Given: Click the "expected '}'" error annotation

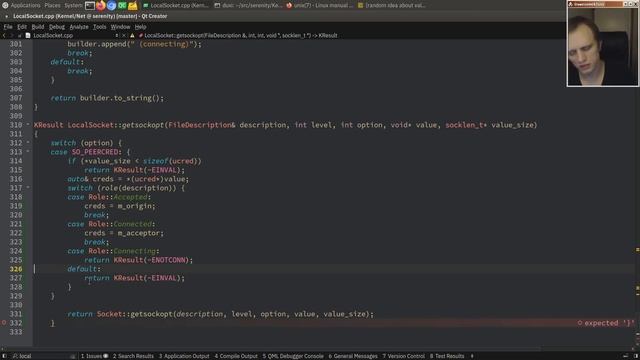Looking at the screenshot, I should click(x=606, y=323).
